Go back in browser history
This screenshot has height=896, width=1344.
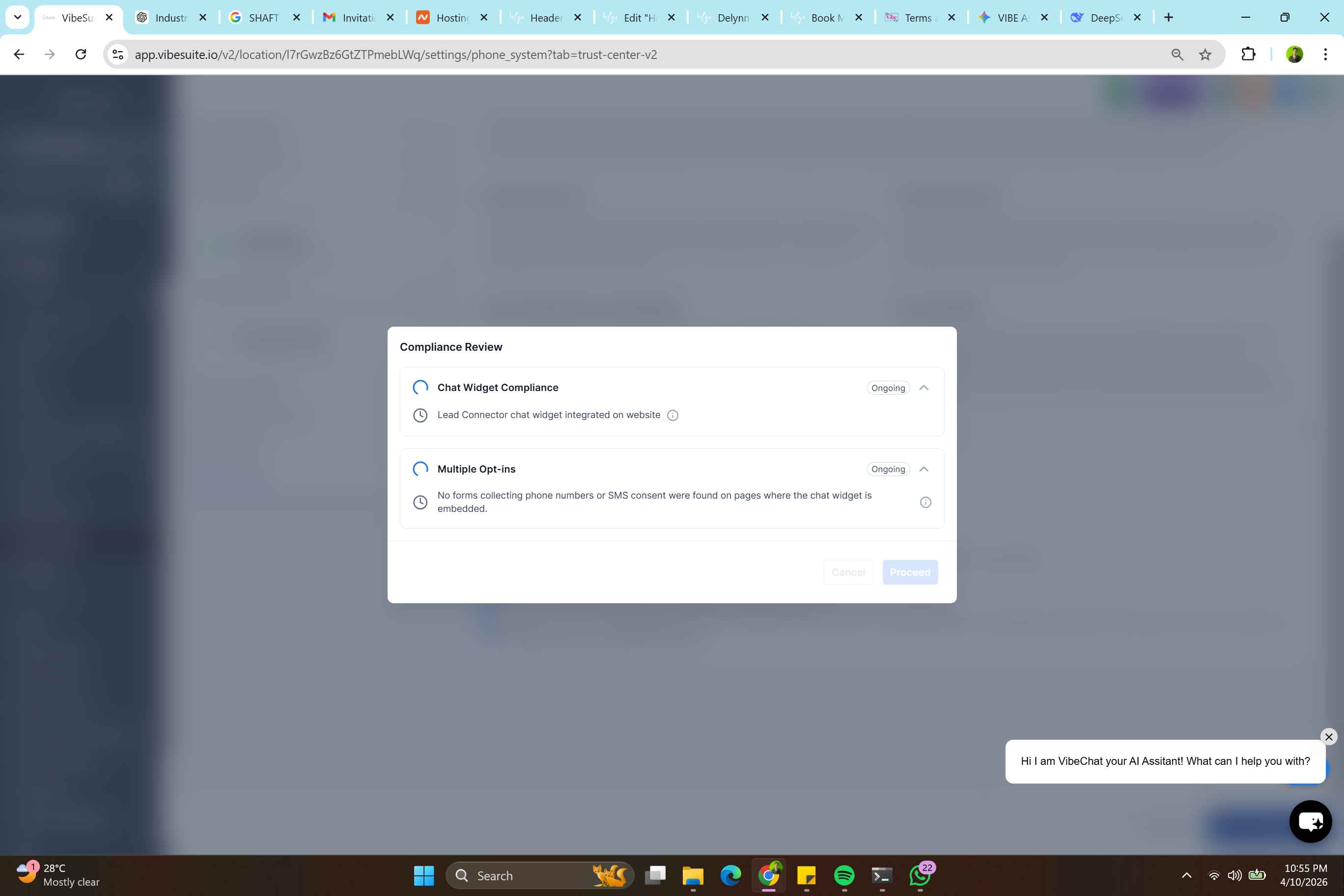19,55
